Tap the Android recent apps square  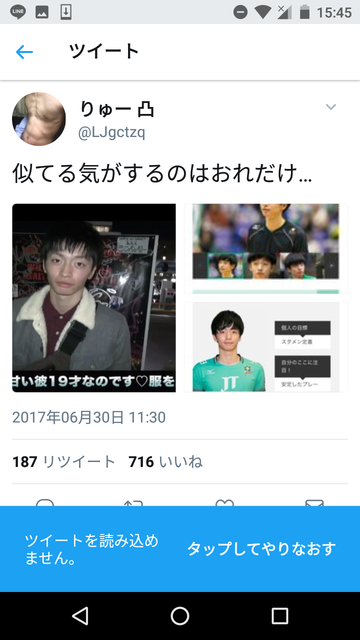[x=280, y=616]
